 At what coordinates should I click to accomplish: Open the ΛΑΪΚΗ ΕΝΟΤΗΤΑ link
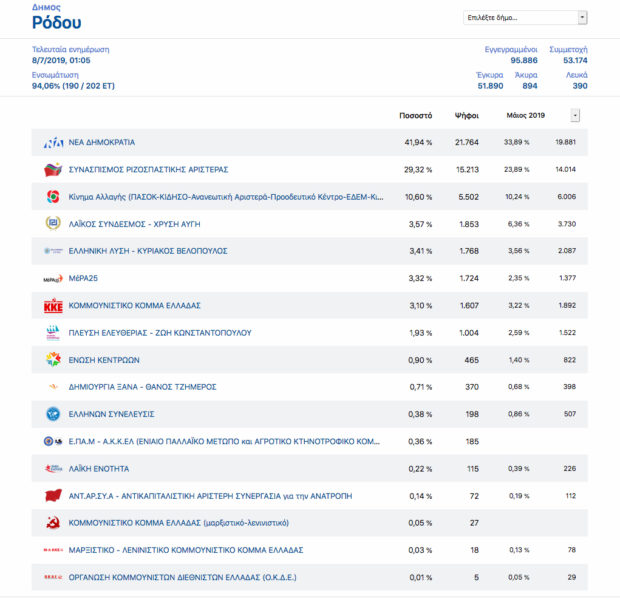pyautogui.click(x=99, y=469)
